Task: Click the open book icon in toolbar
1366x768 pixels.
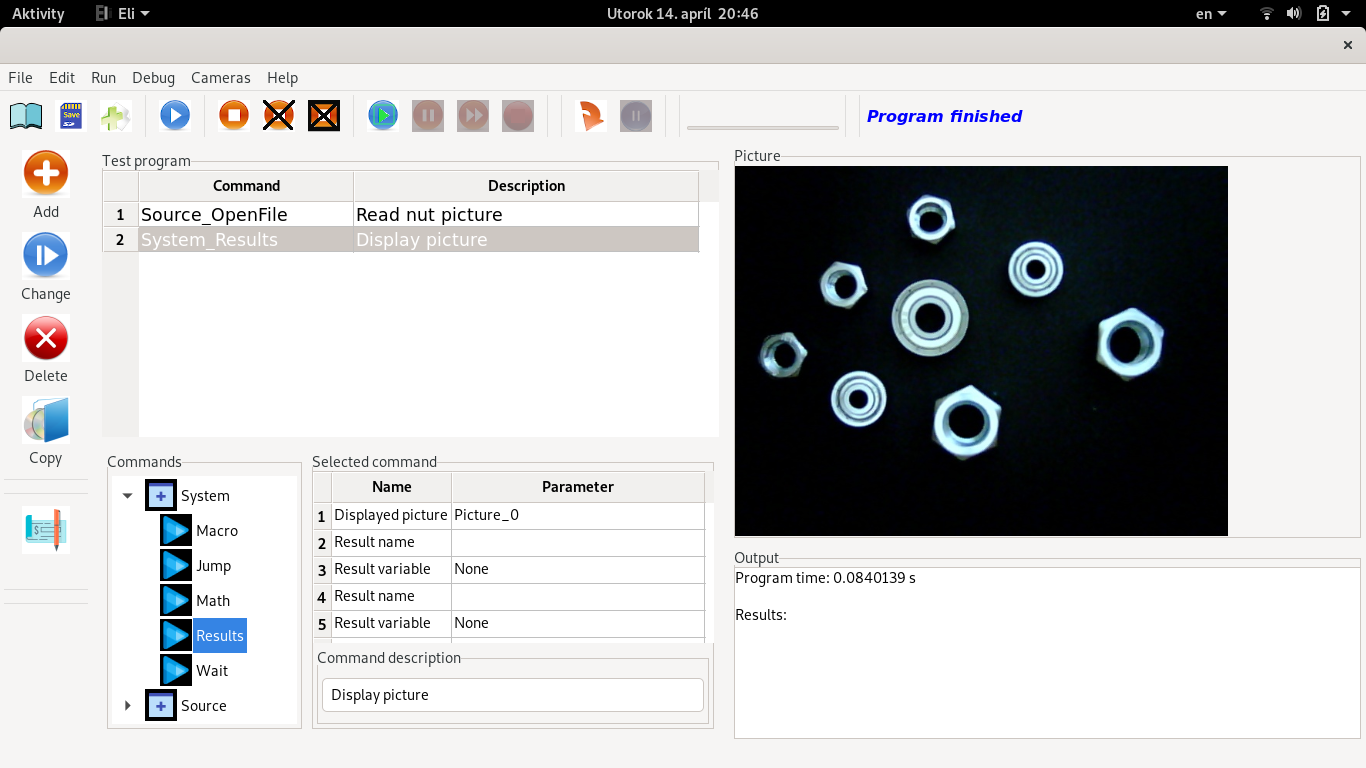Action: tap(26, 116)
